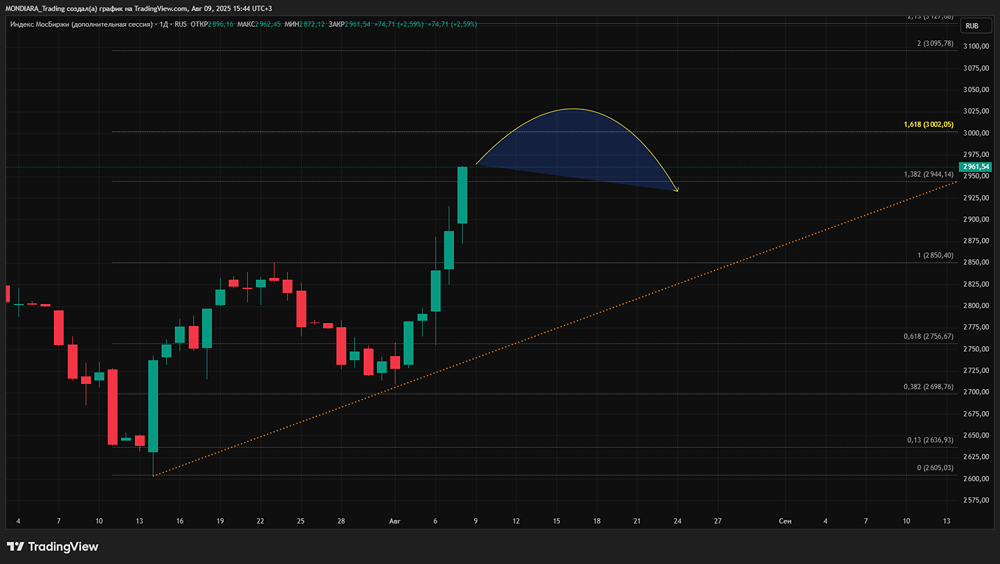Click the TradingView logo
Screen dimensions: 1000x564
click(x=53, y=547)
